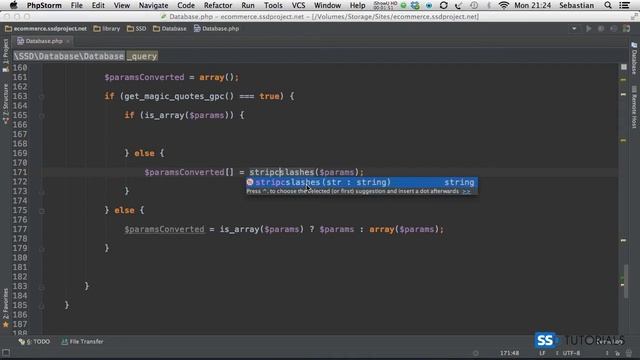Image resolution: width=640 pixels, height=360 pixels.
Task: Click the sync circular arrows menu bar icon
Action: (444, 5)
